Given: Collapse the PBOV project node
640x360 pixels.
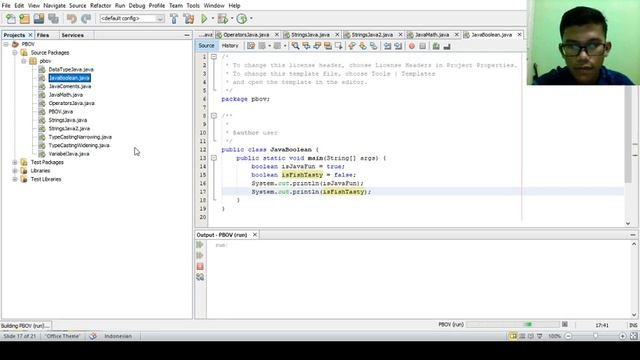Looking at the screenshot, I should (x=6, y=44).
